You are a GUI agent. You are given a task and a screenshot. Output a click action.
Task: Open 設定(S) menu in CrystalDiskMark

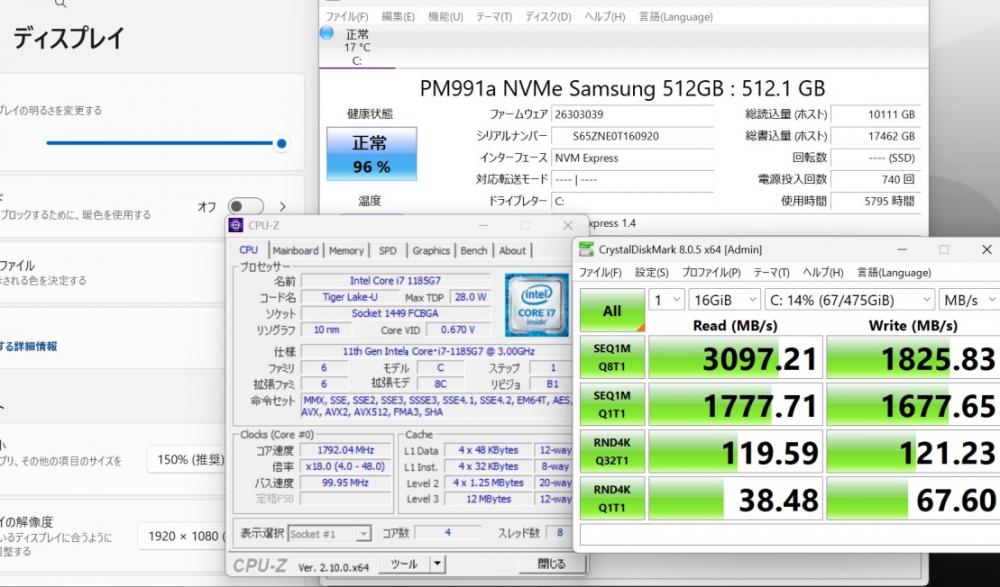click(652, 272)
